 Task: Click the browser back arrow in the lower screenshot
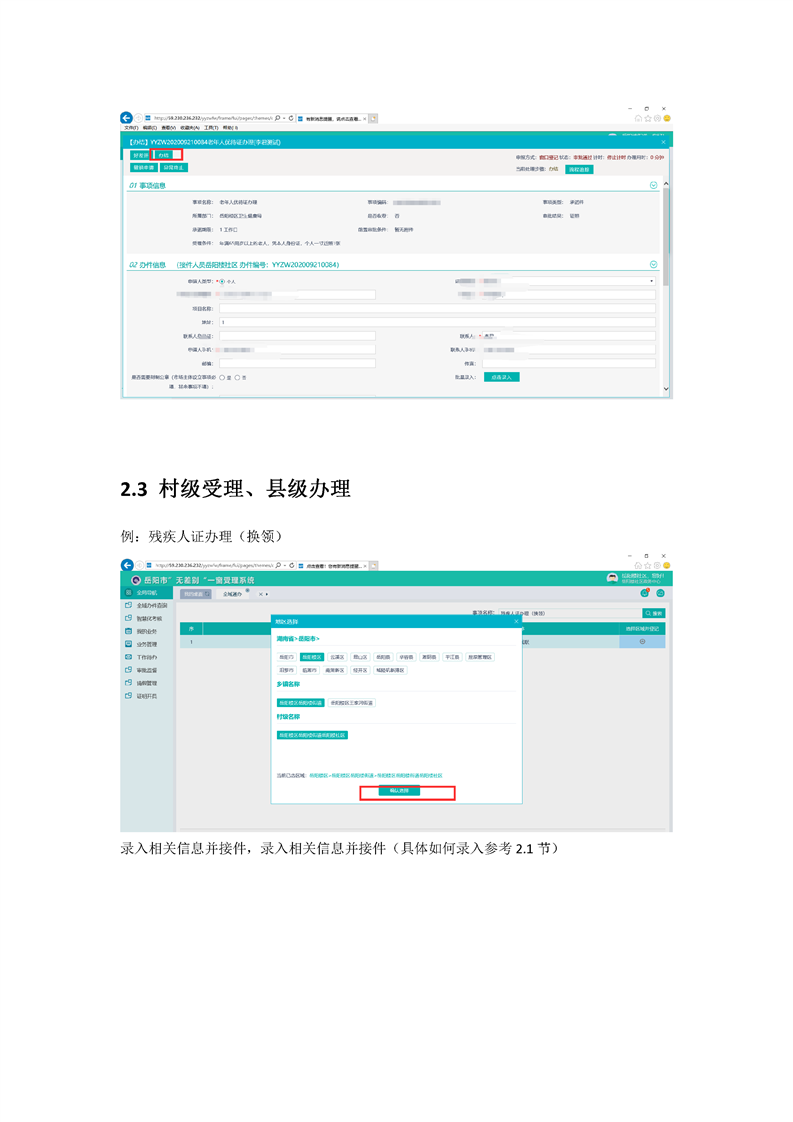coord(127,564)
